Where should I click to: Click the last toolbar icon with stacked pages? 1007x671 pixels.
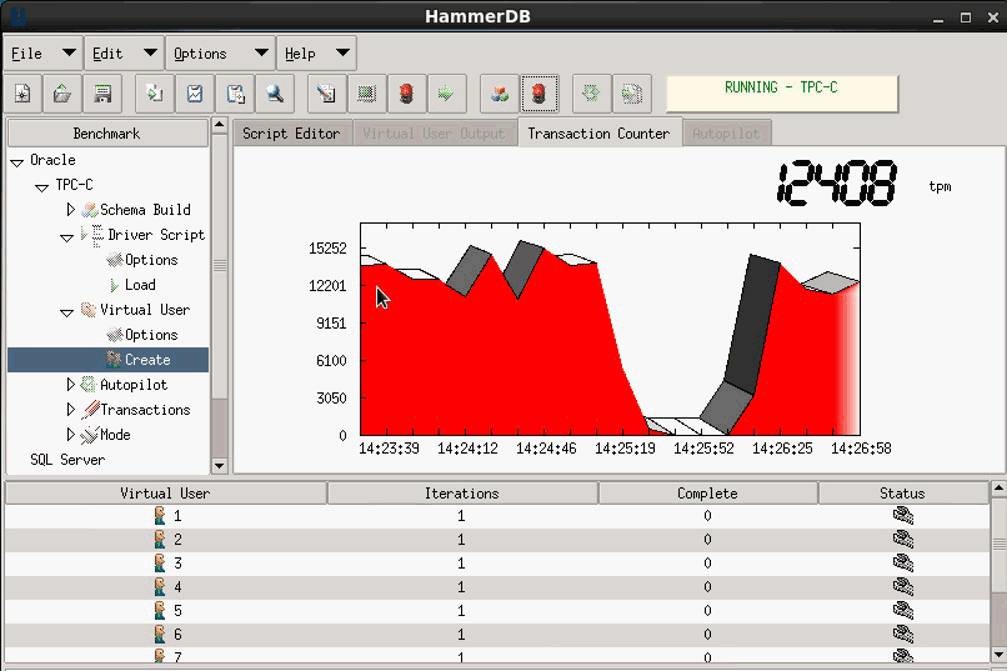click(x=632, y=94)
